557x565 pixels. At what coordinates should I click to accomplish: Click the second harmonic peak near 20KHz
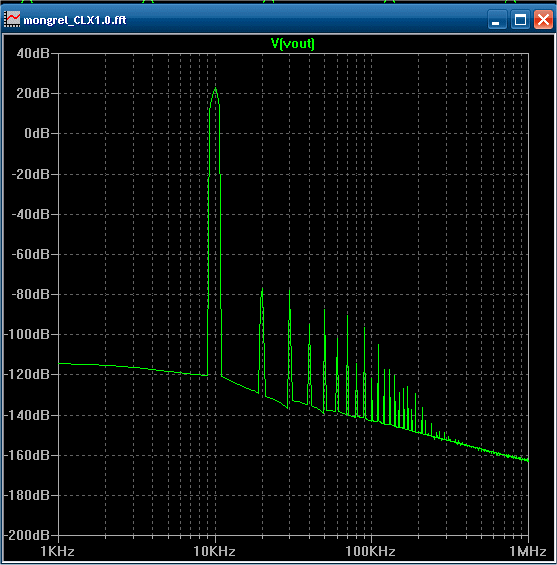(262, 289)
